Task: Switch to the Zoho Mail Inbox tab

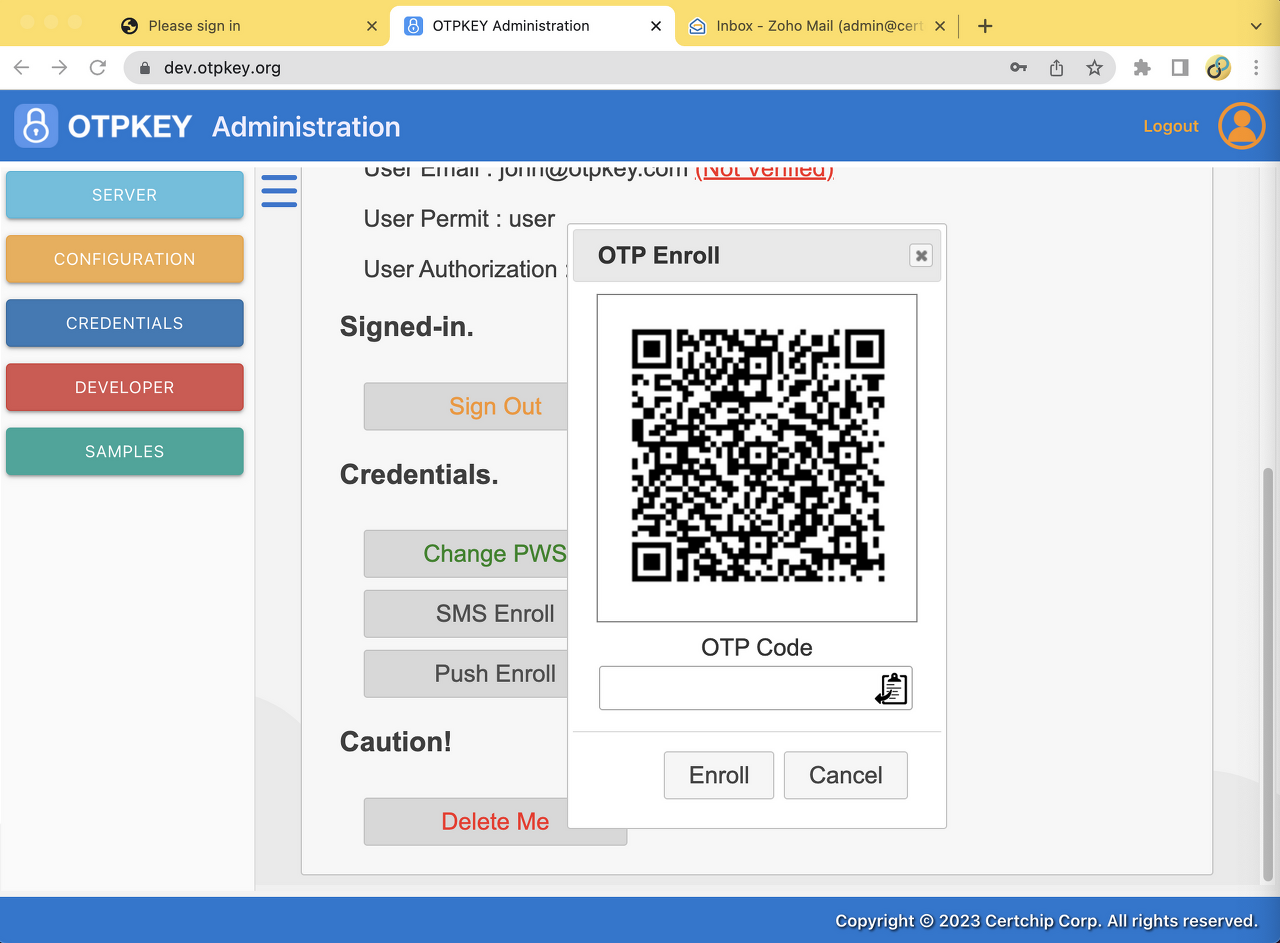Action: 818,26
